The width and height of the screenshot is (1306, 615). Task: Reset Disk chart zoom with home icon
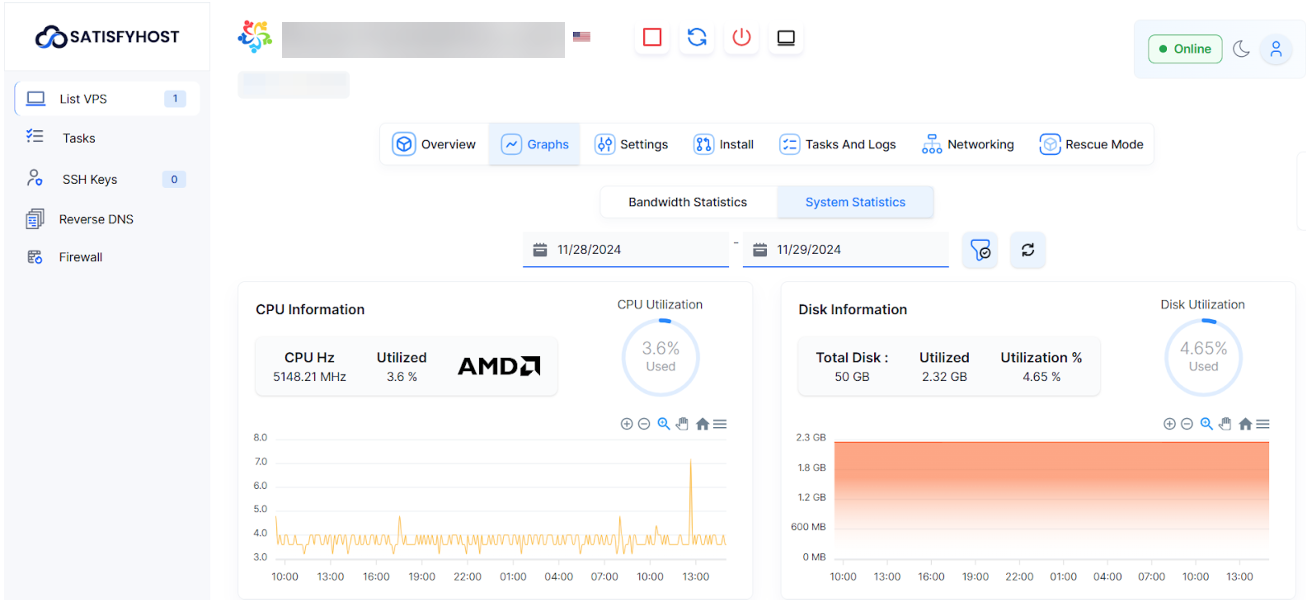(x=1245, y=424)
